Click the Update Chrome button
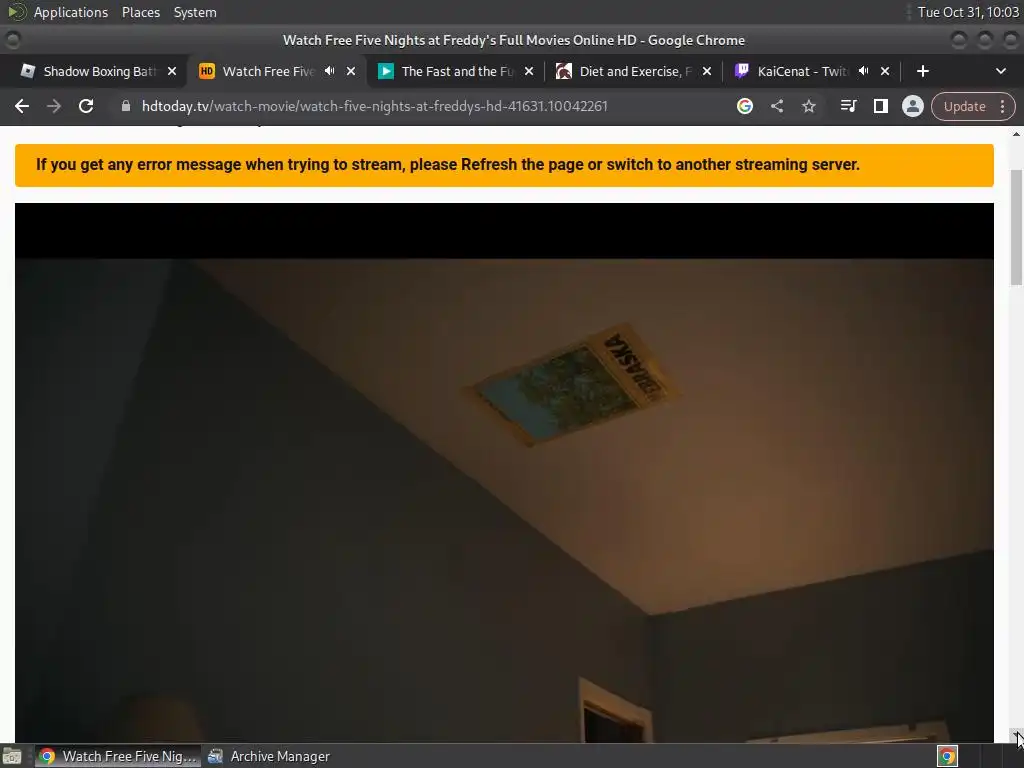 [x=964, y=106]
